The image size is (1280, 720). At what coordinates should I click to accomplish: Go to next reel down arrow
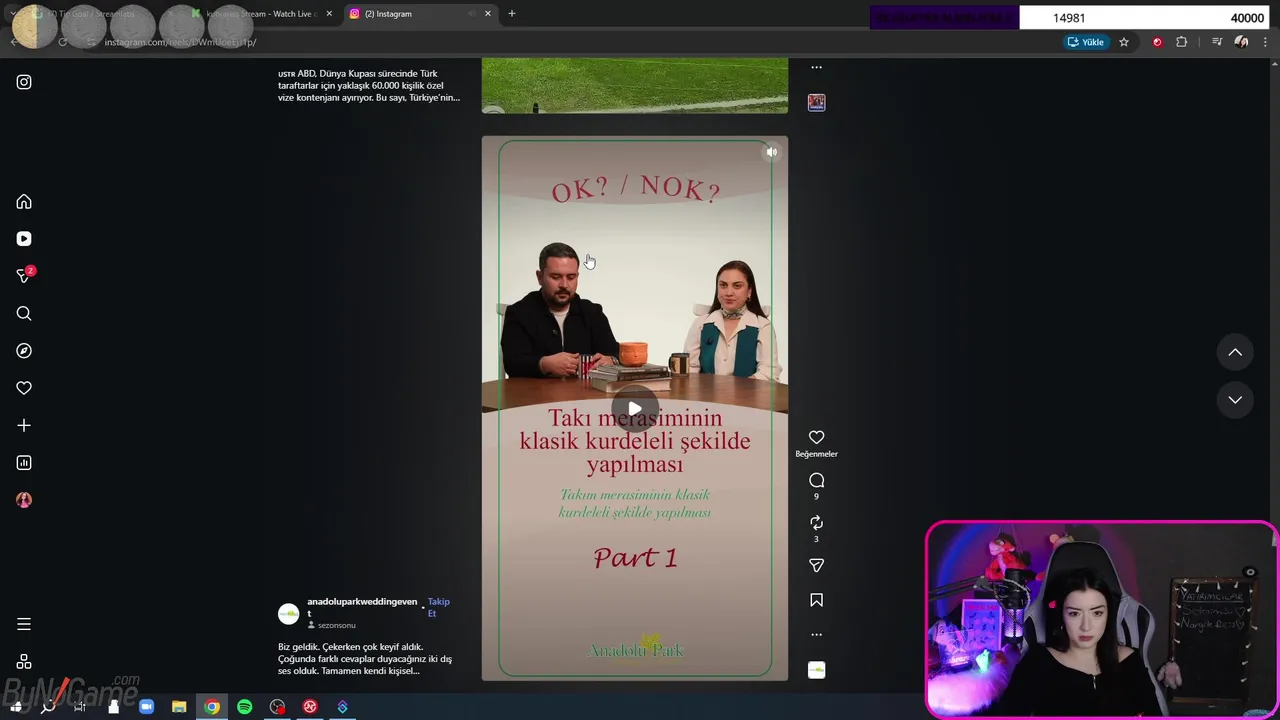point(1235,400)
